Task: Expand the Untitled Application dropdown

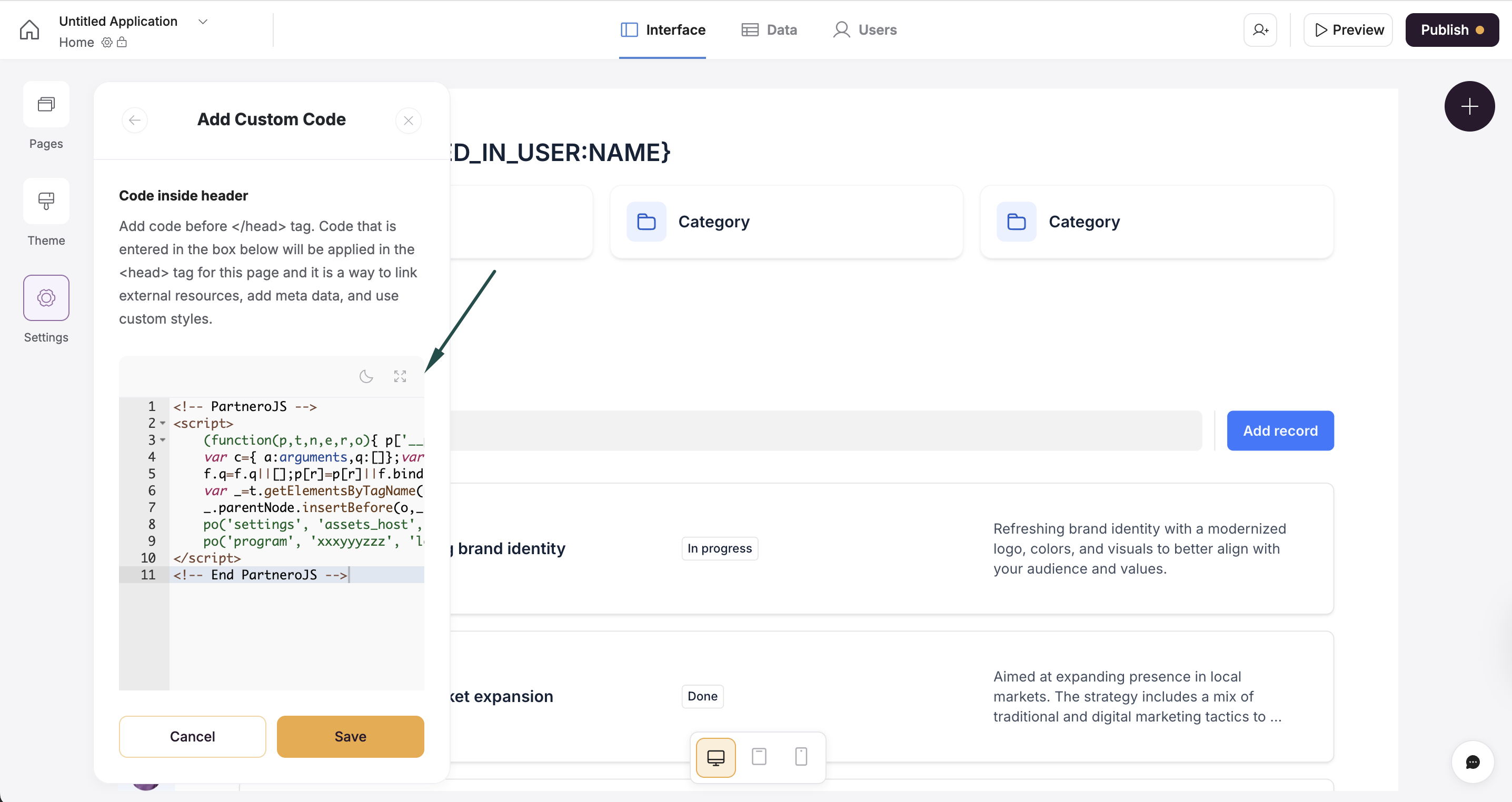Action: click(203, 22)
